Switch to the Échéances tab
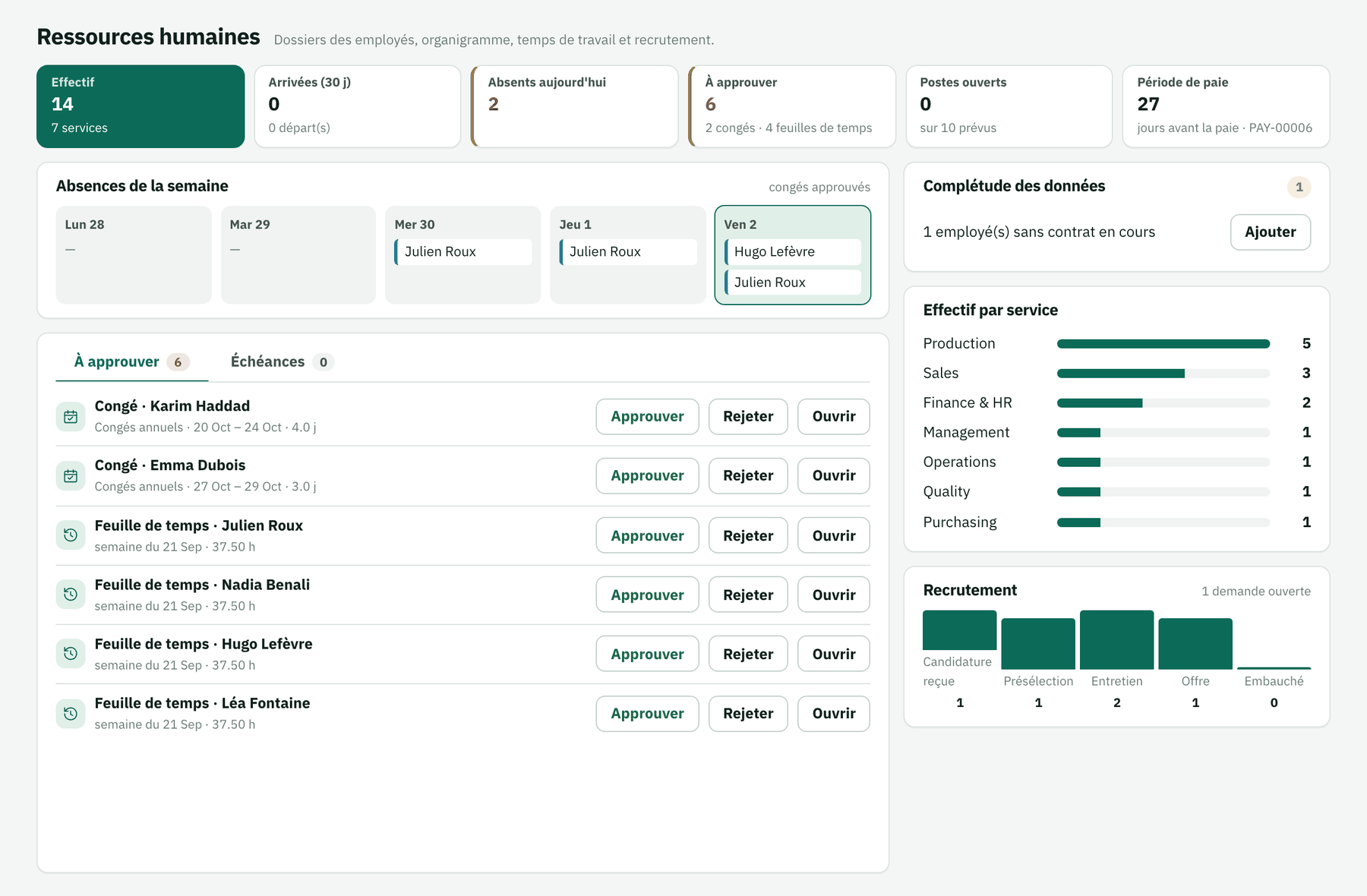 tap(283, 361)
